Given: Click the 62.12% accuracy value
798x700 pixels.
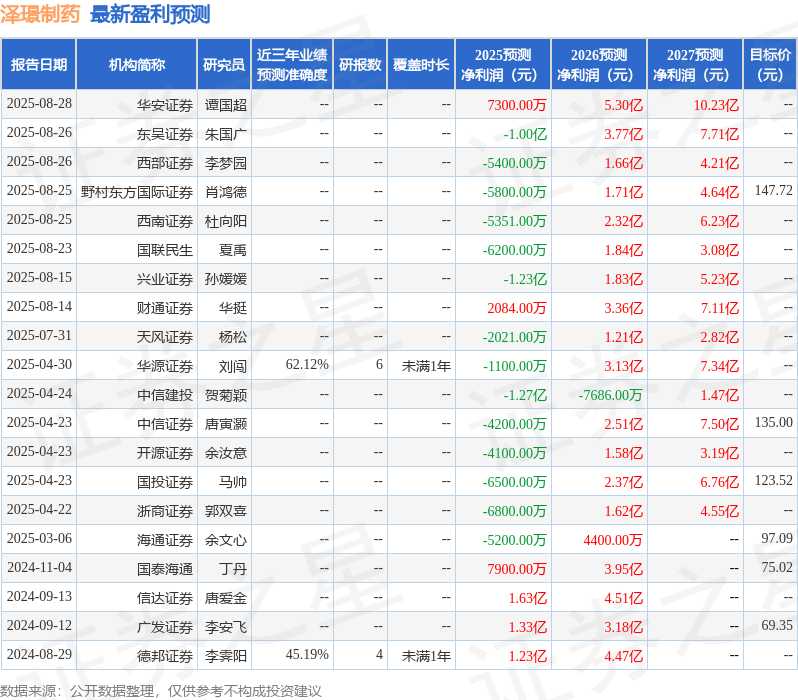Looking at the screenshot, I should (x=307, y=365).
